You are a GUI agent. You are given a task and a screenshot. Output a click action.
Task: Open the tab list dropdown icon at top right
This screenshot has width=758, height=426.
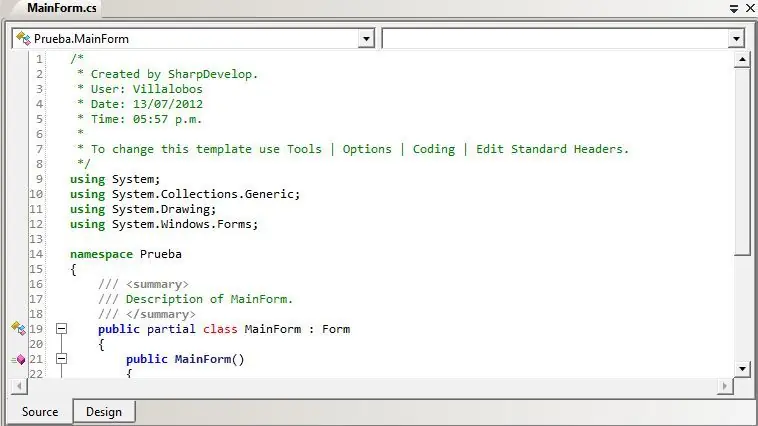click(734, 8)
